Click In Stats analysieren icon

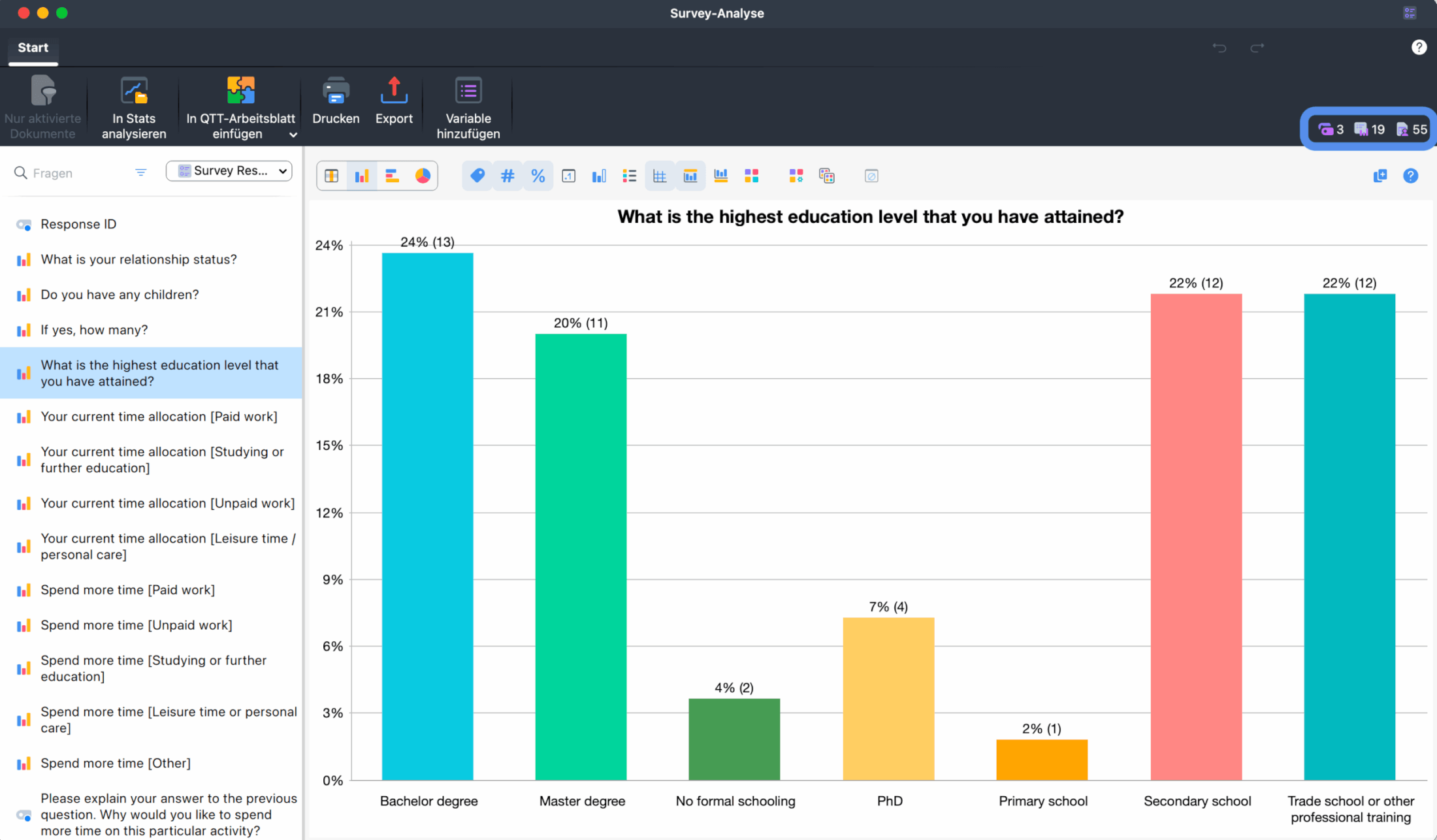coord(134,92)
